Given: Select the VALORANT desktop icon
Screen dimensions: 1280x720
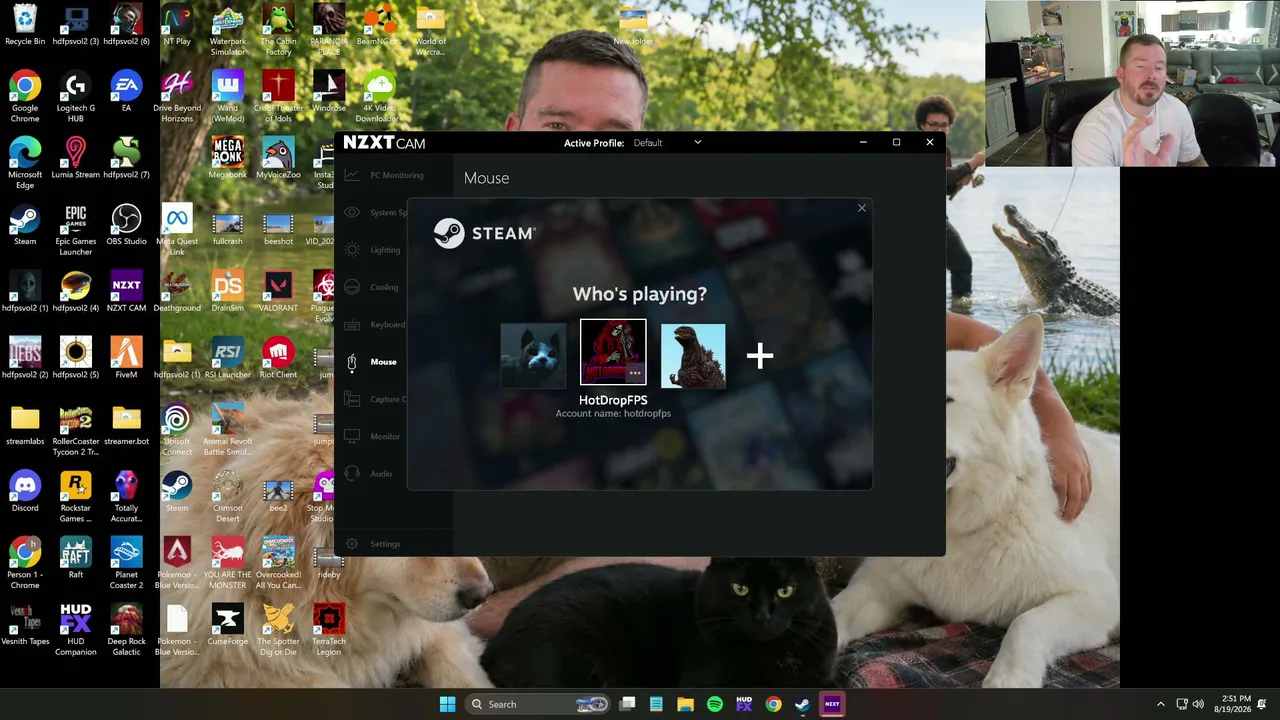Looking at the screenshot, I should 278,291.
